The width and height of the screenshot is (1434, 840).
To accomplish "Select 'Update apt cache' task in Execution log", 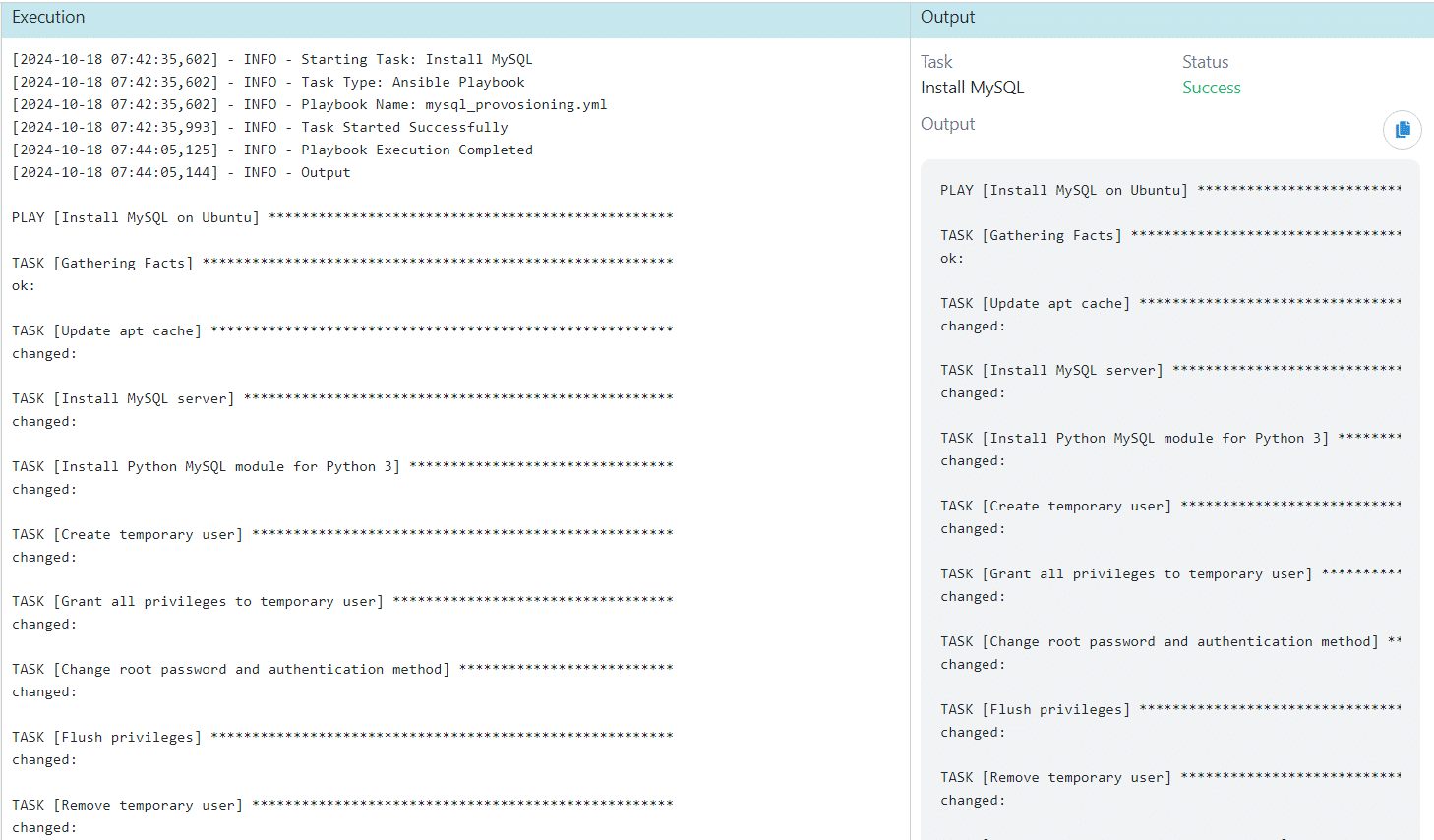I will tap(342, 331).
